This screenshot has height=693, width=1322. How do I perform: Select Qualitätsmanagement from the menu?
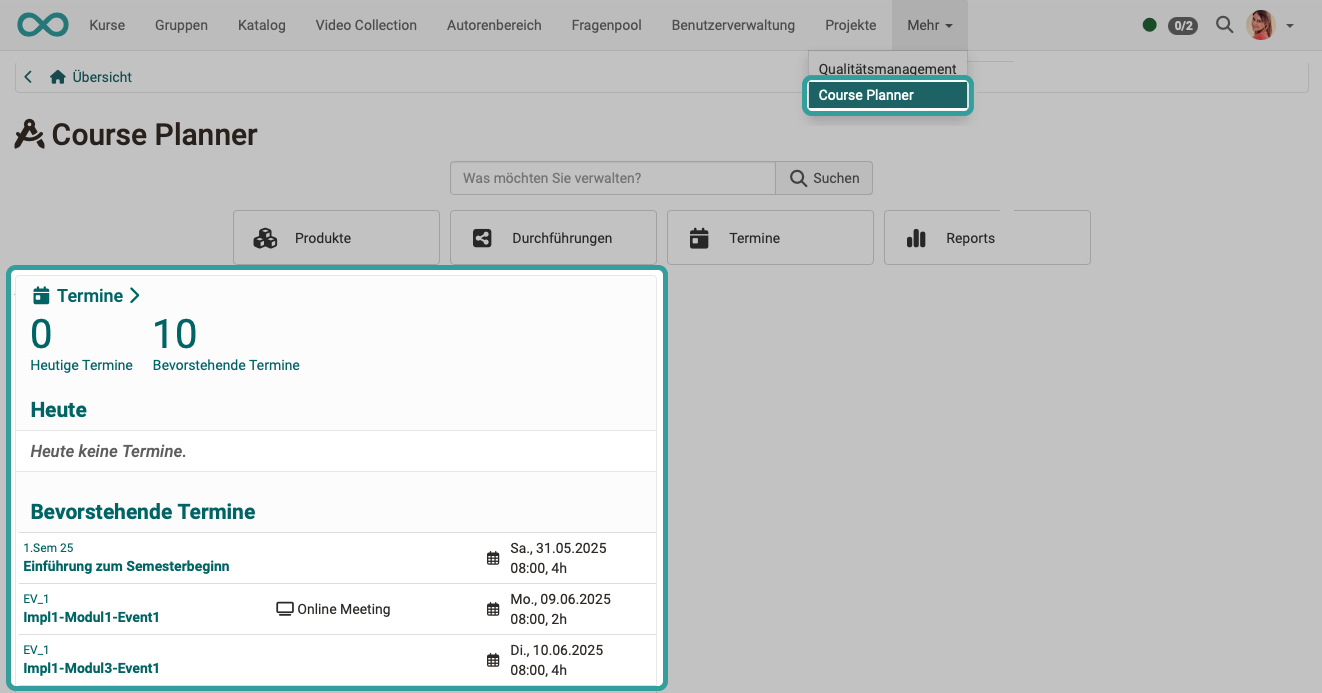pos(886,68)
